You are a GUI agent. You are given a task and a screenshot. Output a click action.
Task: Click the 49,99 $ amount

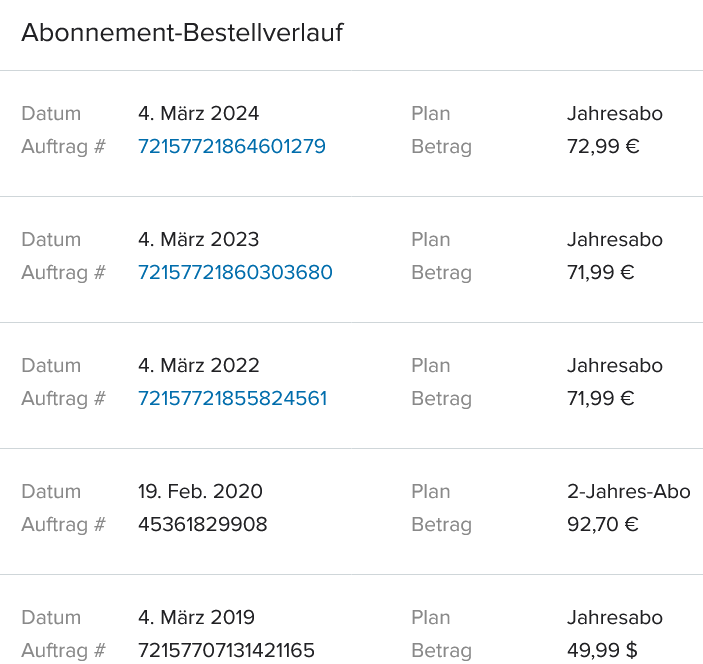coord(602,651)
